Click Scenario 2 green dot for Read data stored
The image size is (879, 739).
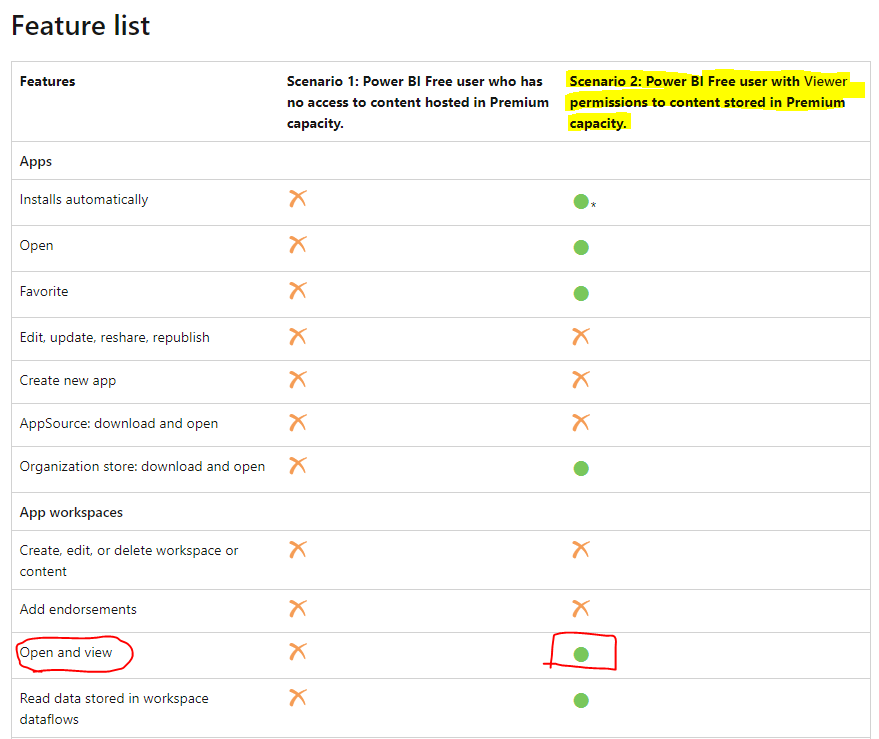tap(581, 700)
